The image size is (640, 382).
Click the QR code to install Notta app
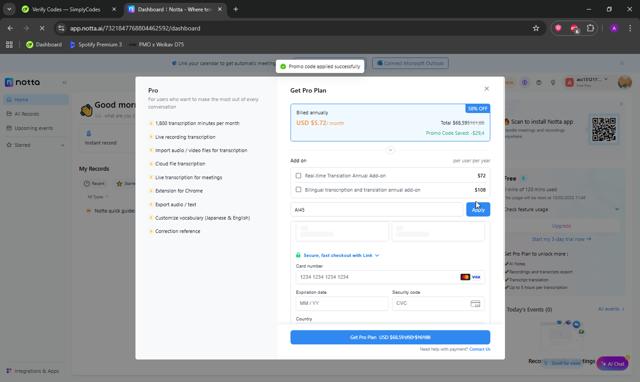point(604,129)
